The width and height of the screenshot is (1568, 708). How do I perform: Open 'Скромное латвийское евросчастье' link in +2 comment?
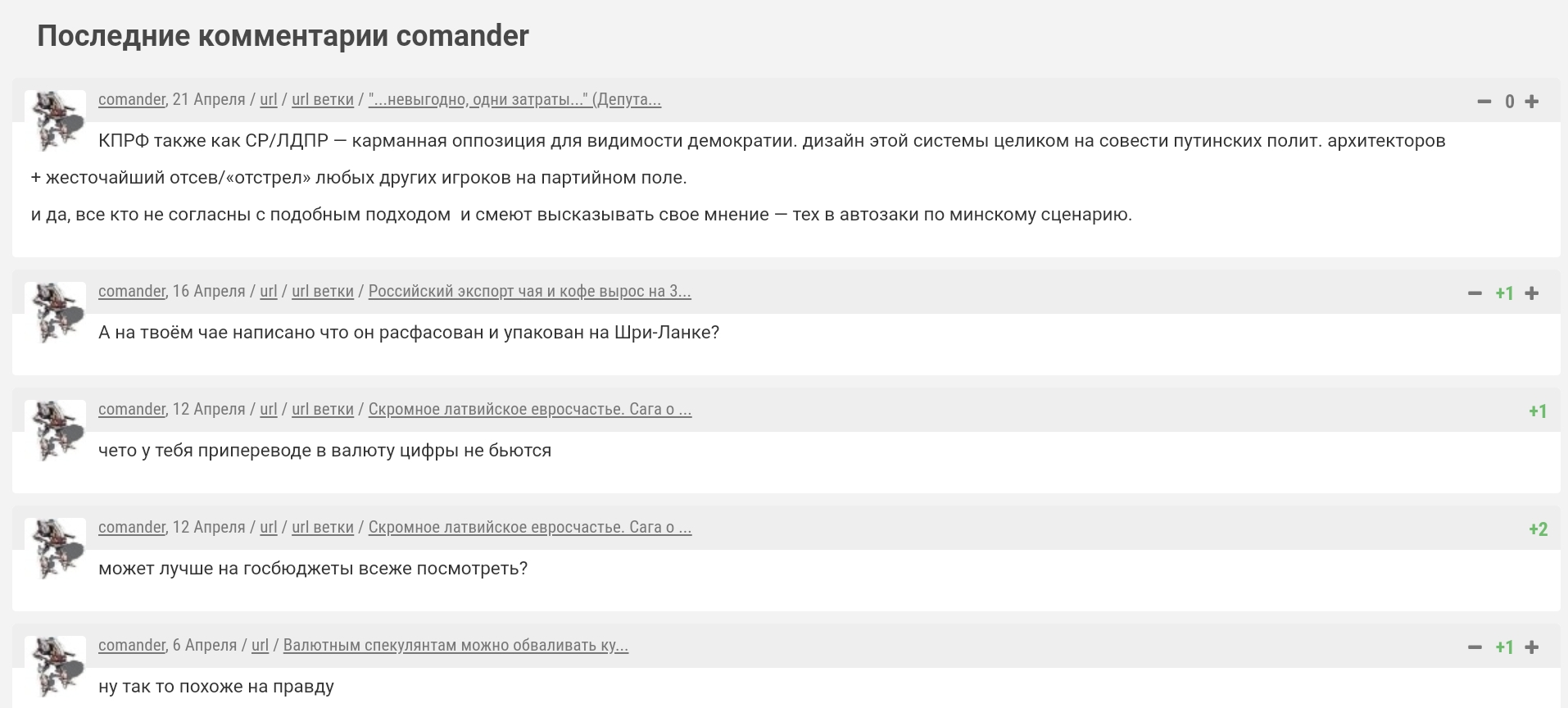click(x=530, y=527)
